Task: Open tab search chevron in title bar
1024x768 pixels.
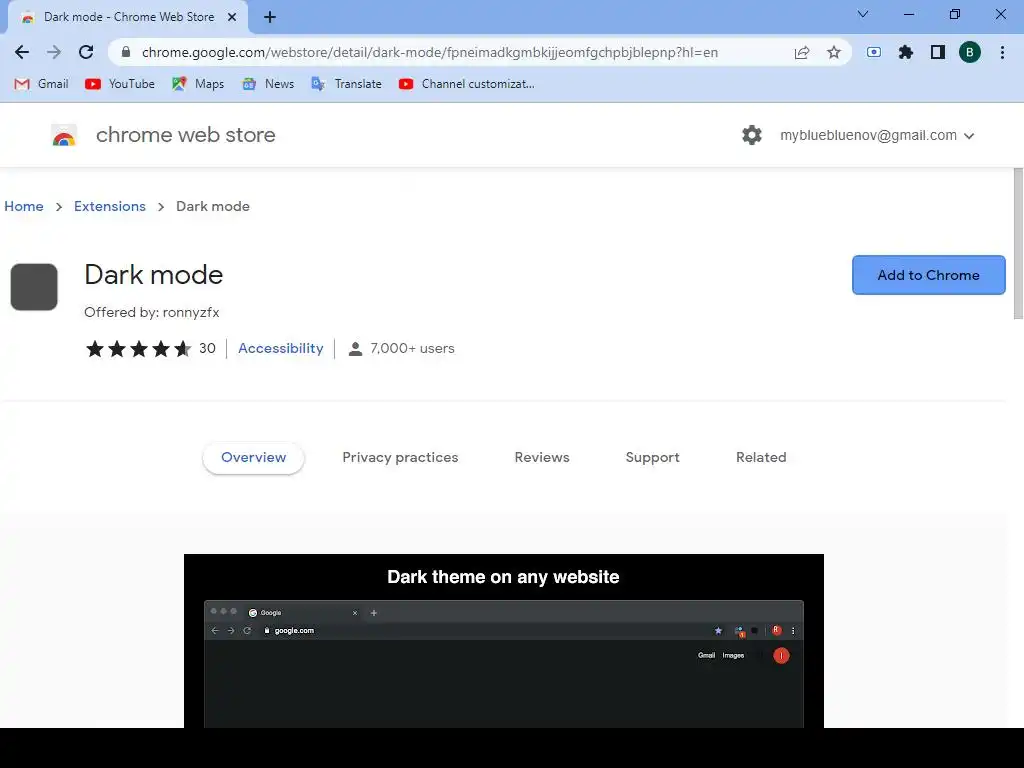Action: pyautogui.click(x=863, y=14)
